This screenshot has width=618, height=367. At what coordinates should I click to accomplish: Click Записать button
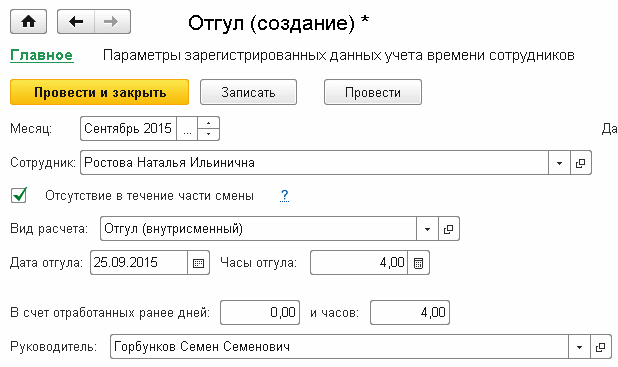(248, 92)
